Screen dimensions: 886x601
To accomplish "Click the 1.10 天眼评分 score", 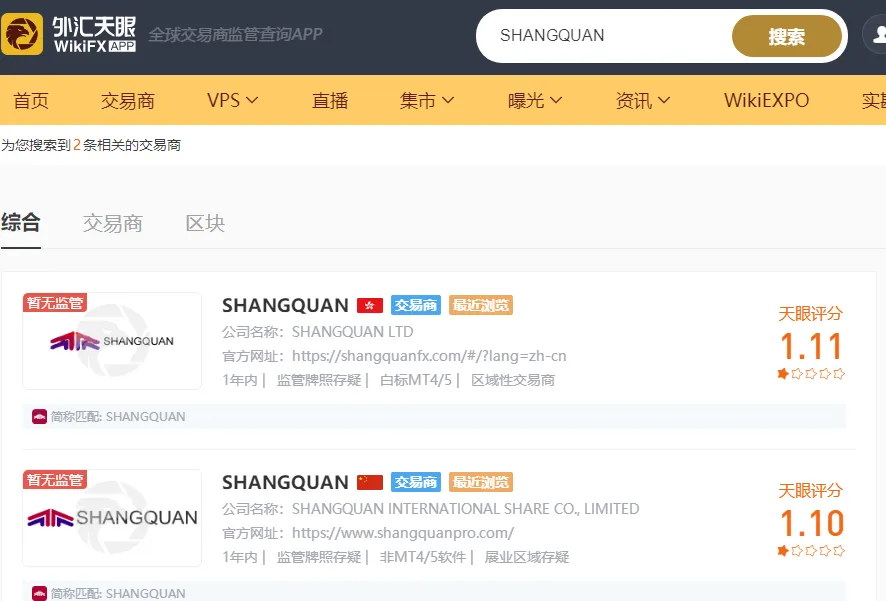I will pos(811,523).
